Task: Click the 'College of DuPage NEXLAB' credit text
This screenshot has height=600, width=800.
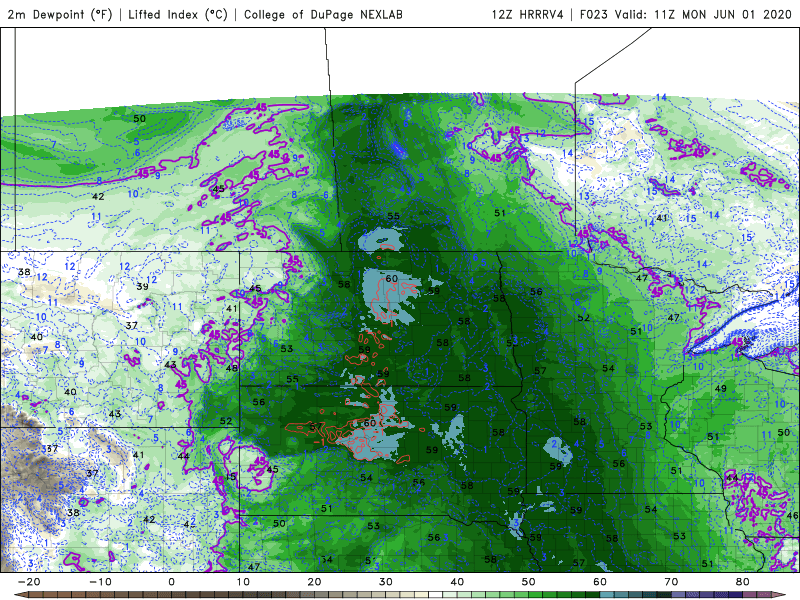Action: click(323, 14)
